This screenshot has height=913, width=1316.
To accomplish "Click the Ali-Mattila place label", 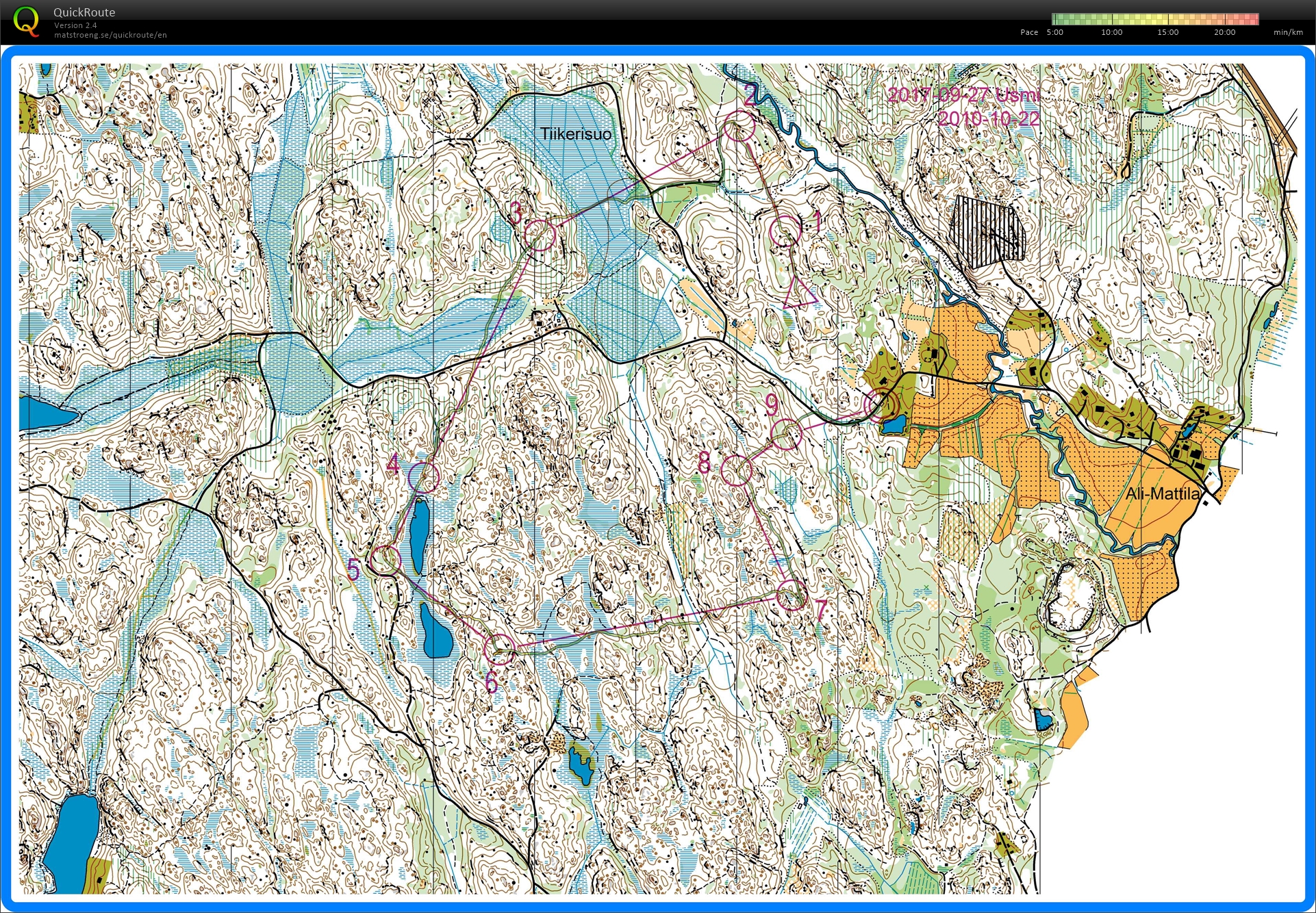I will pyautogui.click(x=1163, y=493).
